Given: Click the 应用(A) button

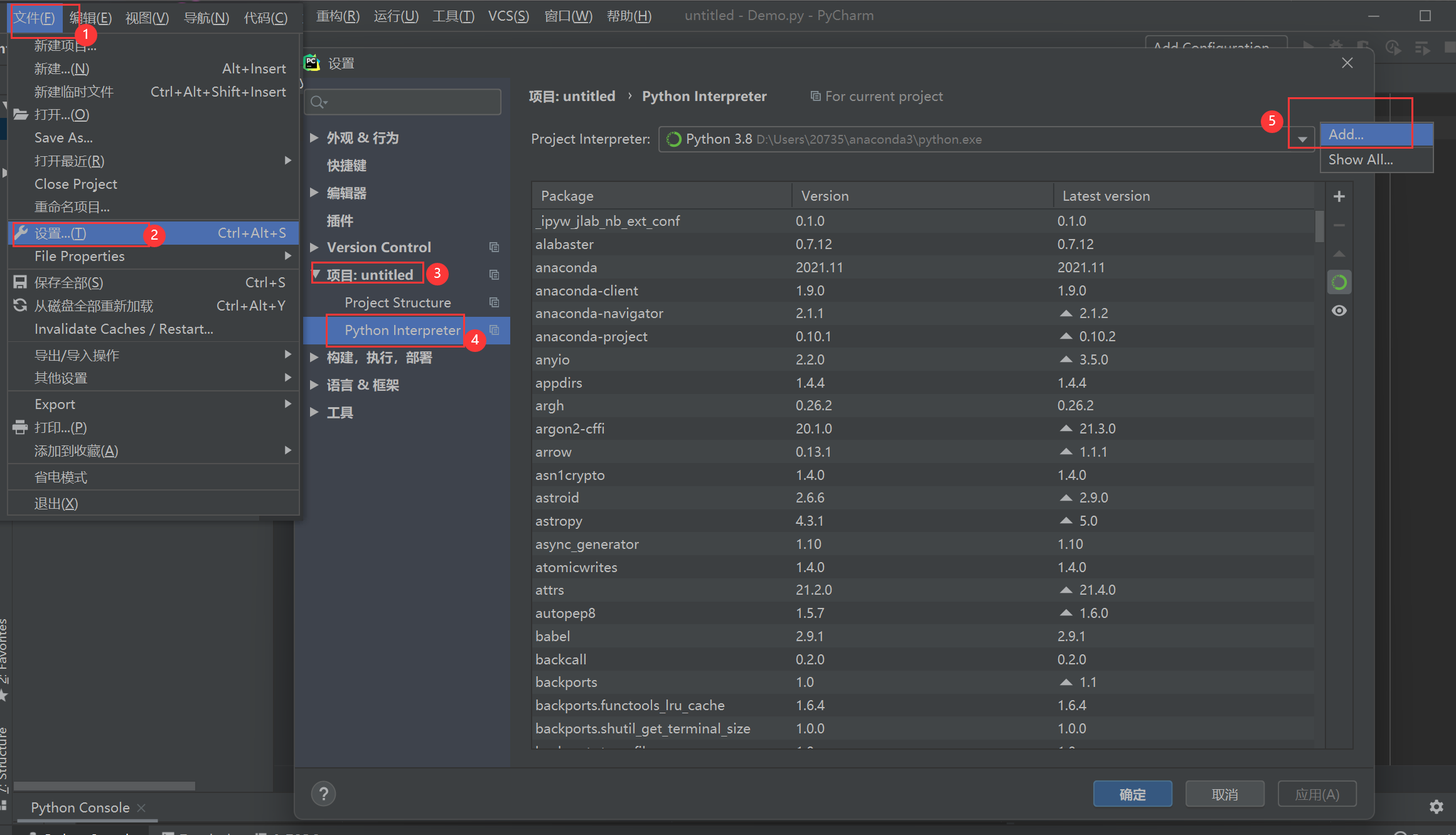Looking at the screenshot, I should [x=1317, y=794].
